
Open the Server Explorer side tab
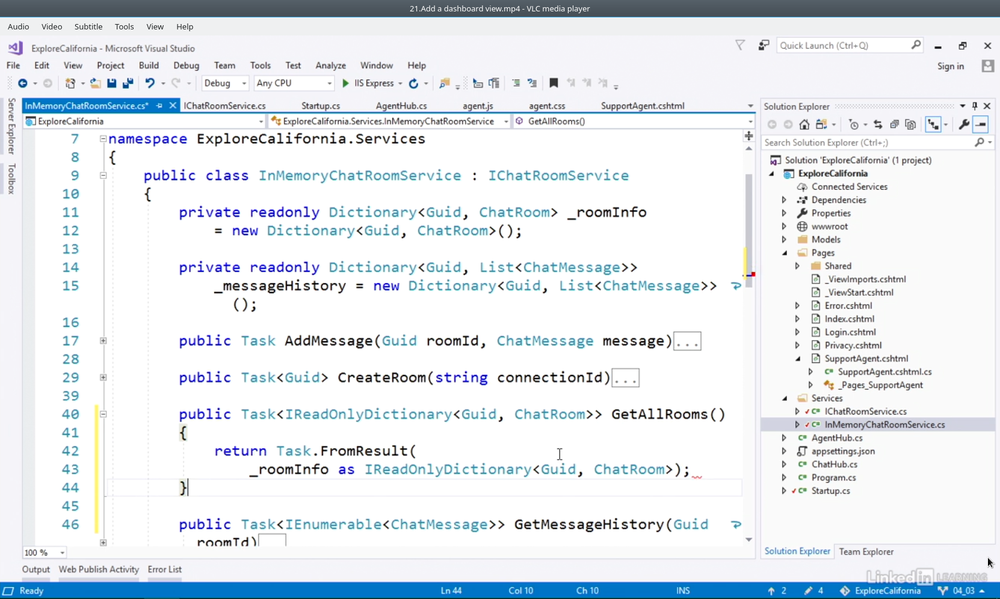(11, 126)
